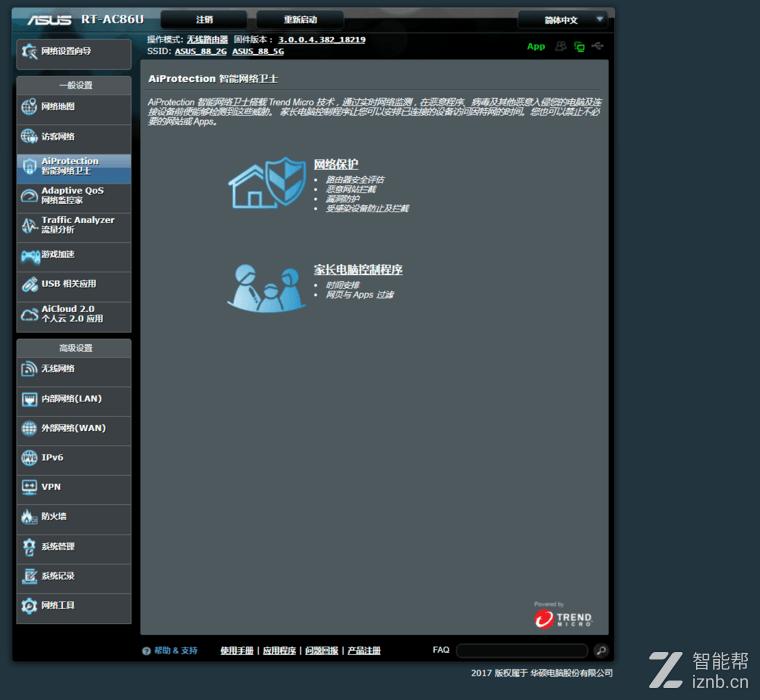The height and width of the screenshot is (700, 760).
Task: Open the 家长电脑控制程序 link
Action: click(x=358, y=270)
